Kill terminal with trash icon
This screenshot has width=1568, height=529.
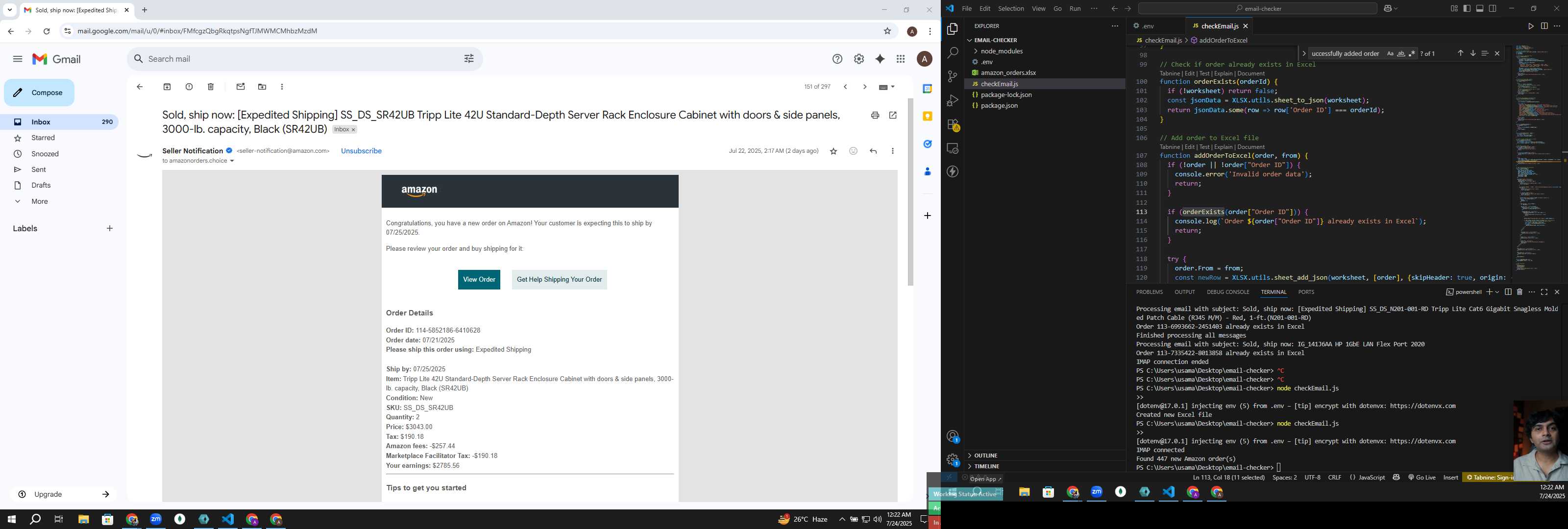[x=1519, y=292]
